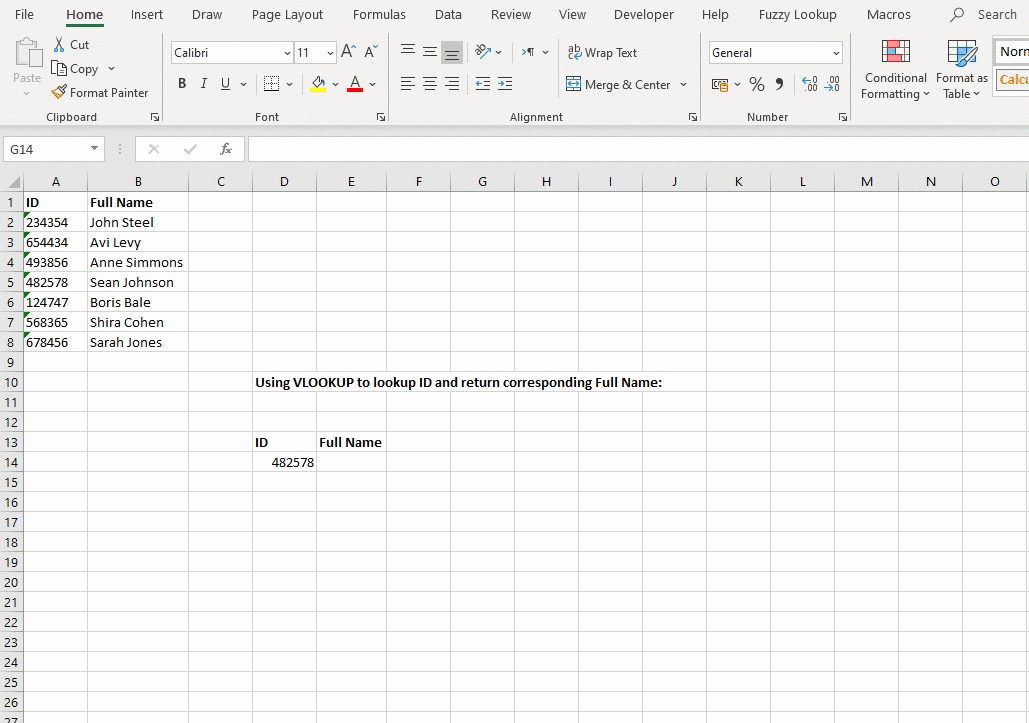Click the Increase Font Size icon

348,52
